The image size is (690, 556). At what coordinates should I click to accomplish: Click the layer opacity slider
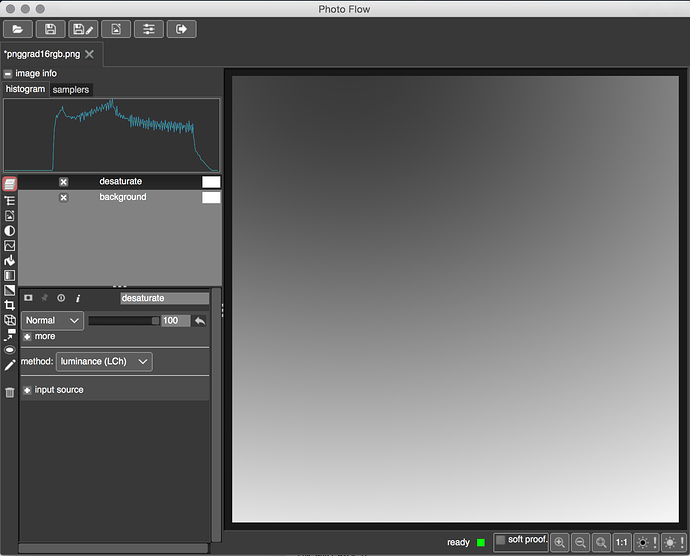124,321
